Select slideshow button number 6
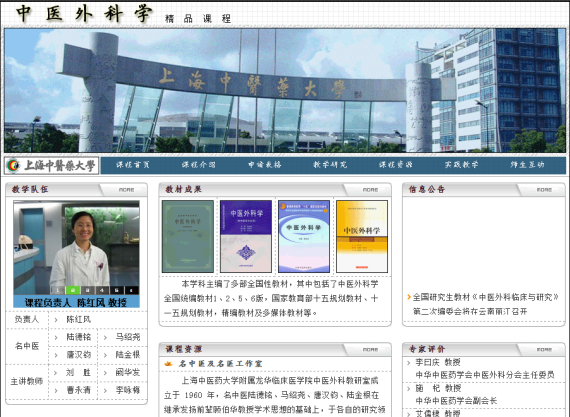 132,290
